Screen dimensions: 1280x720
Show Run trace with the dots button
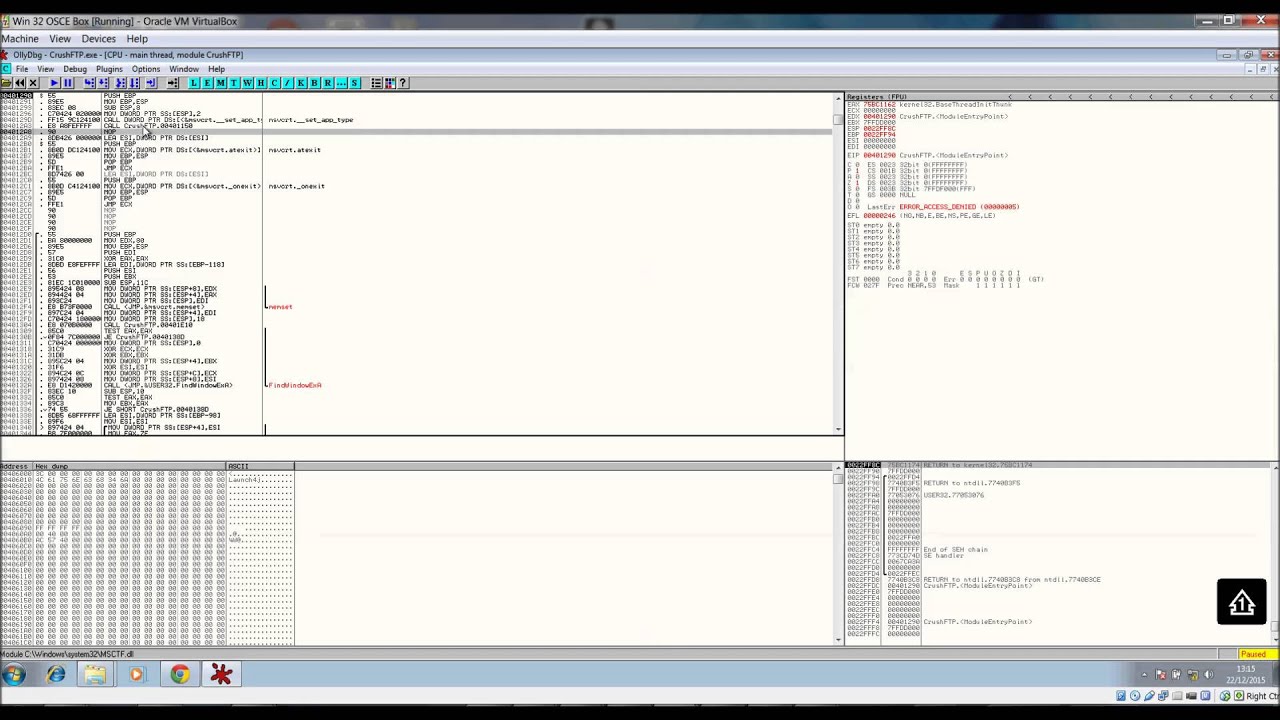341,83
